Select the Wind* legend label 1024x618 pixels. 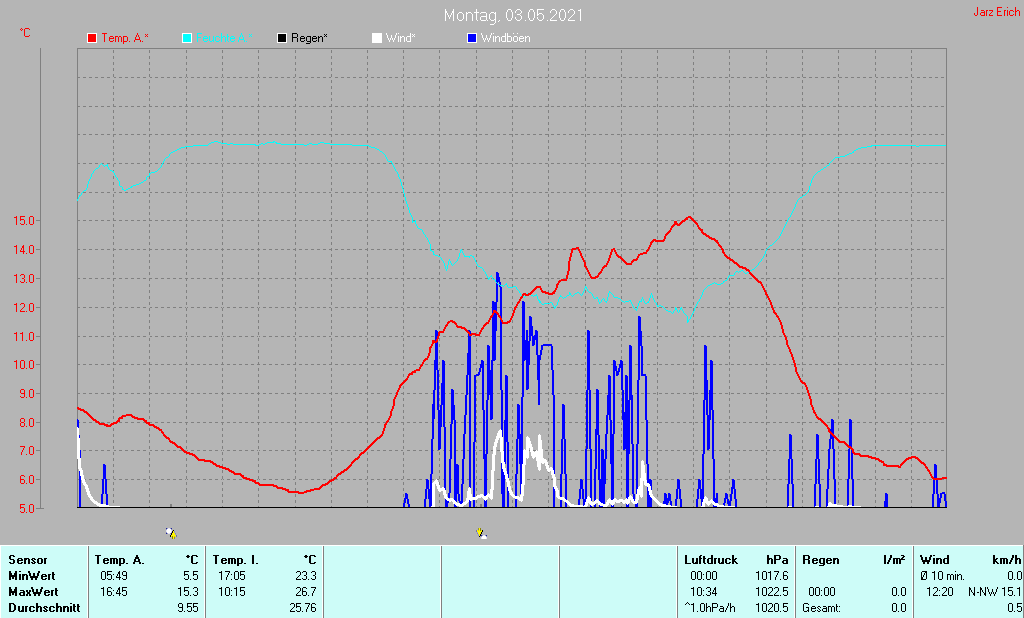pos(400,39)
